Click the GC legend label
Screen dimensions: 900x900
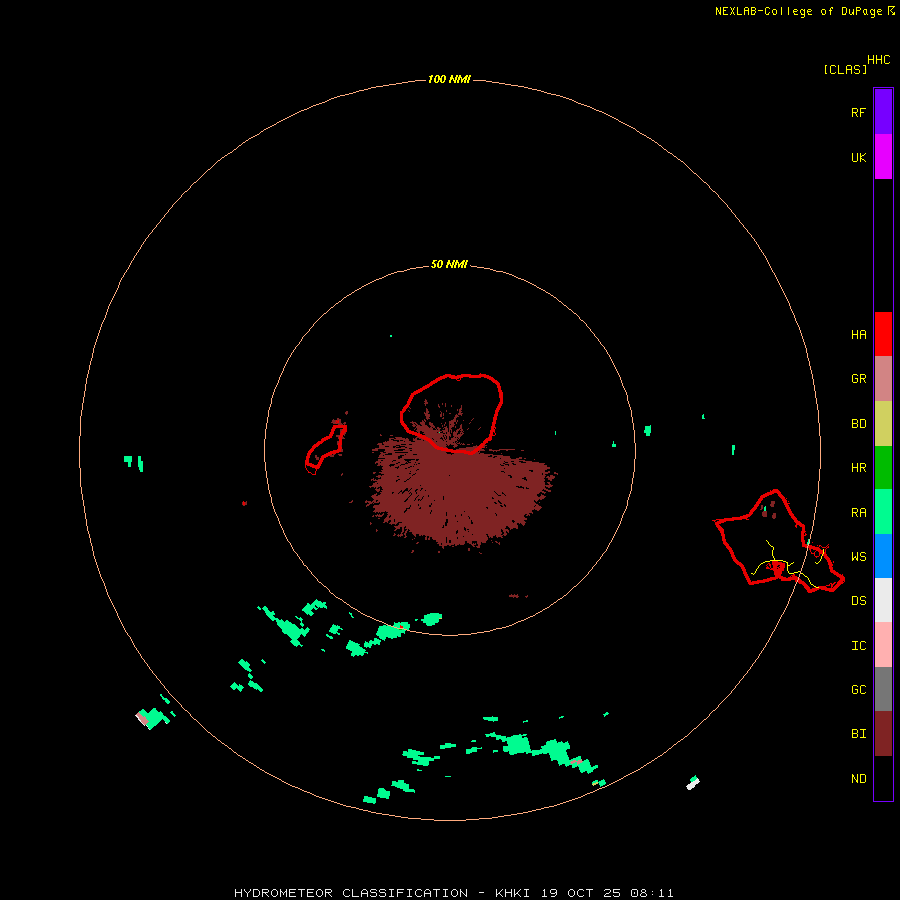(858, 690)
